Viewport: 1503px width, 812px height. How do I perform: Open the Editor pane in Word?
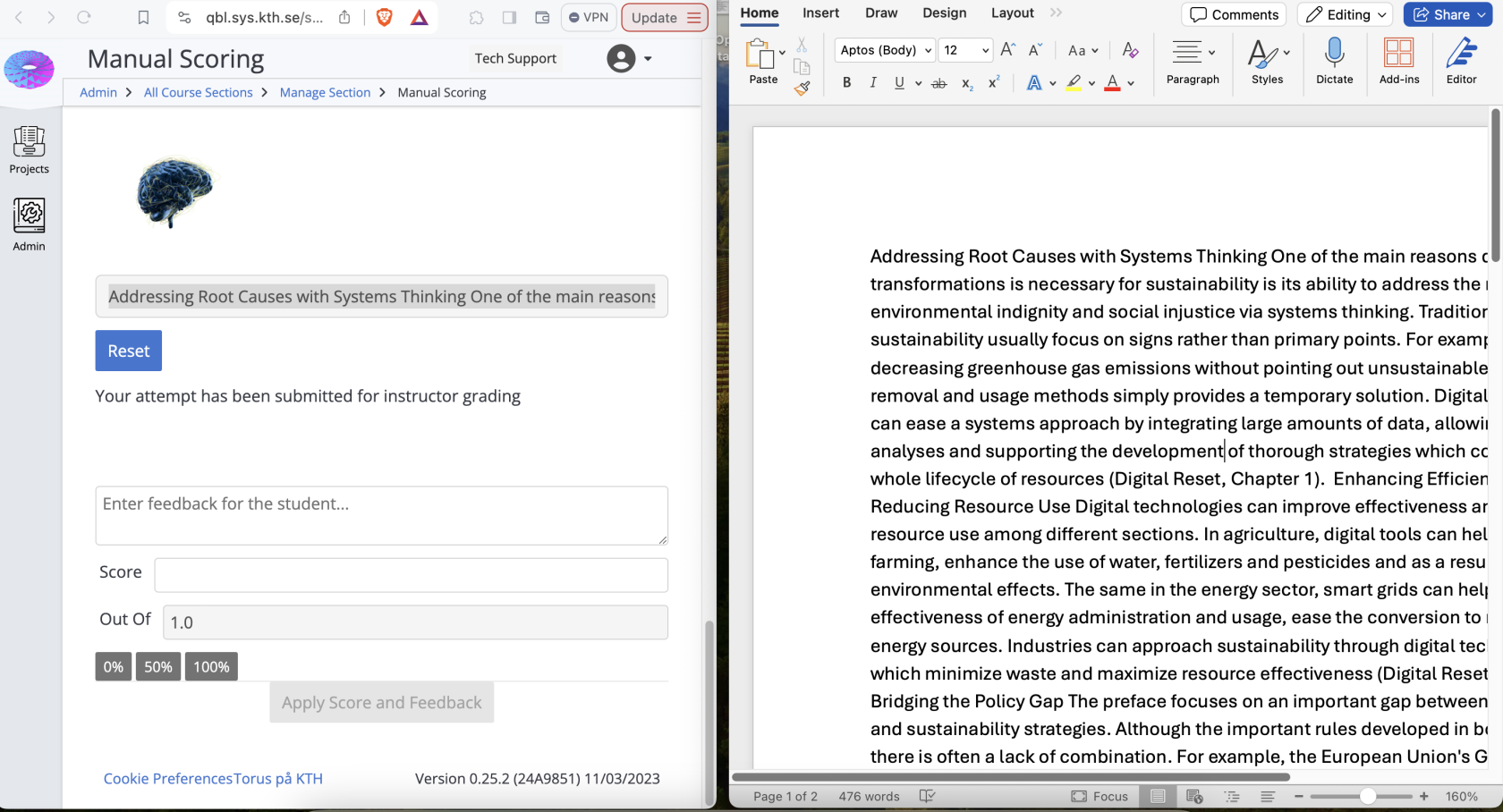pos(1461,61)
